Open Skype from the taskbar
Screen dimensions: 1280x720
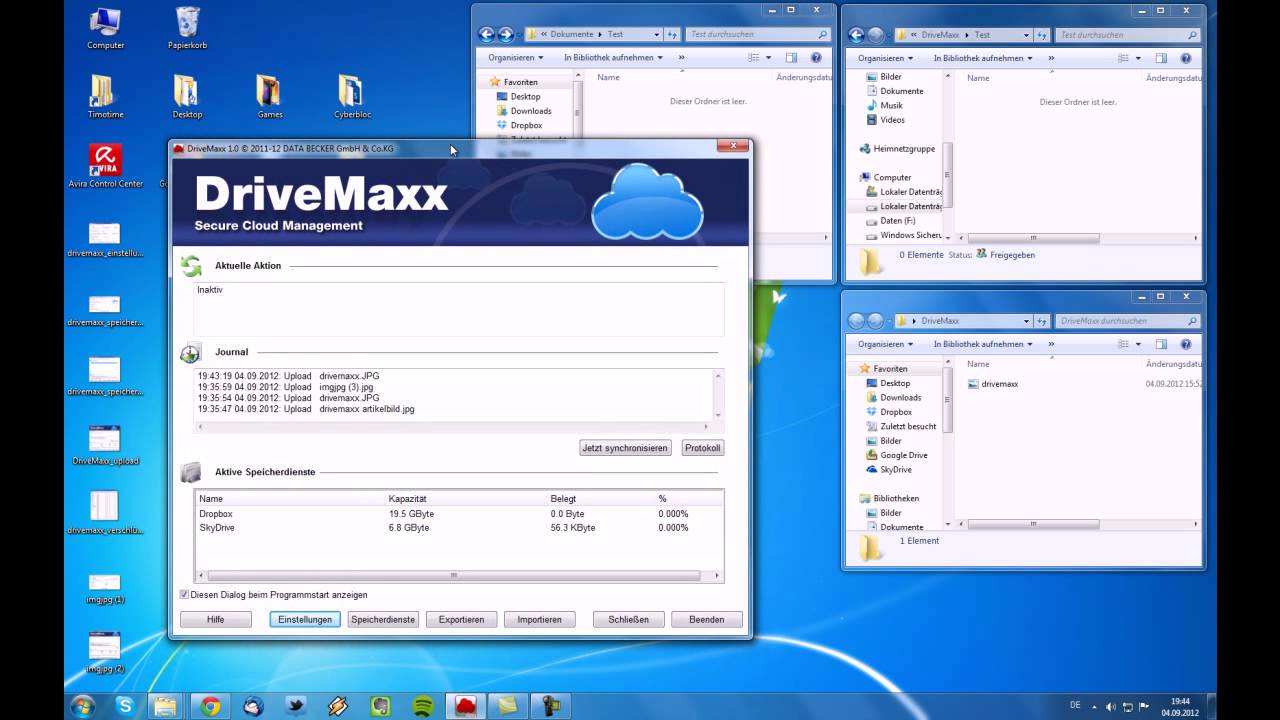pos(125,706)
